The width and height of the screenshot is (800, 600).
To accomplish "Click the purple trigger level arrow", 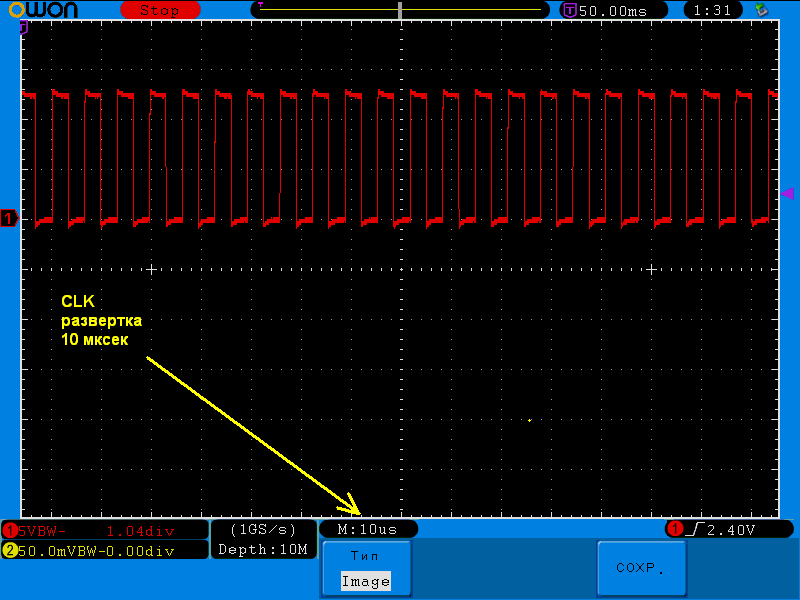I will [787, 193].
